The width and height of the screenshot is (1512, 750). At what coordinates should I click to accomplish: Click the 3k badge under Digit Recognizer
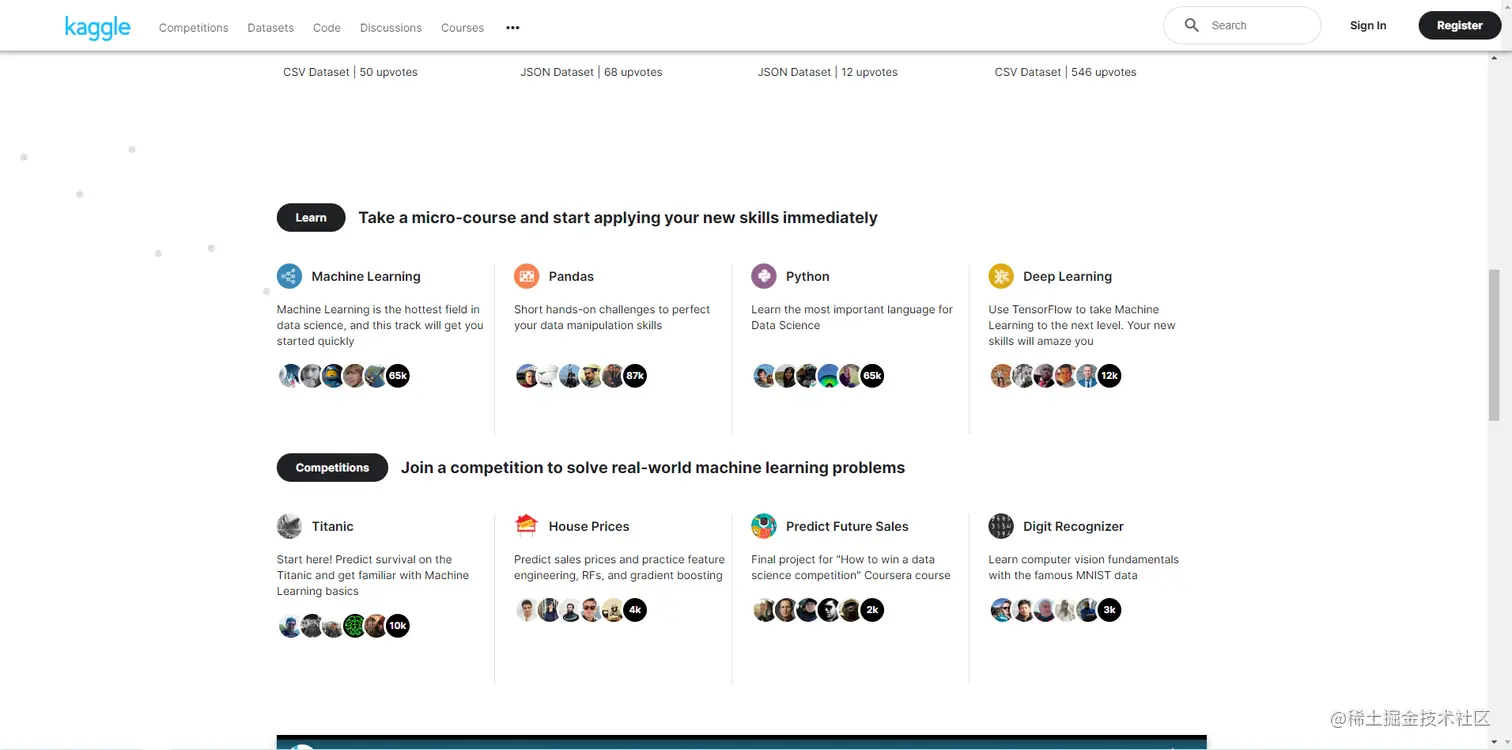1109,610
